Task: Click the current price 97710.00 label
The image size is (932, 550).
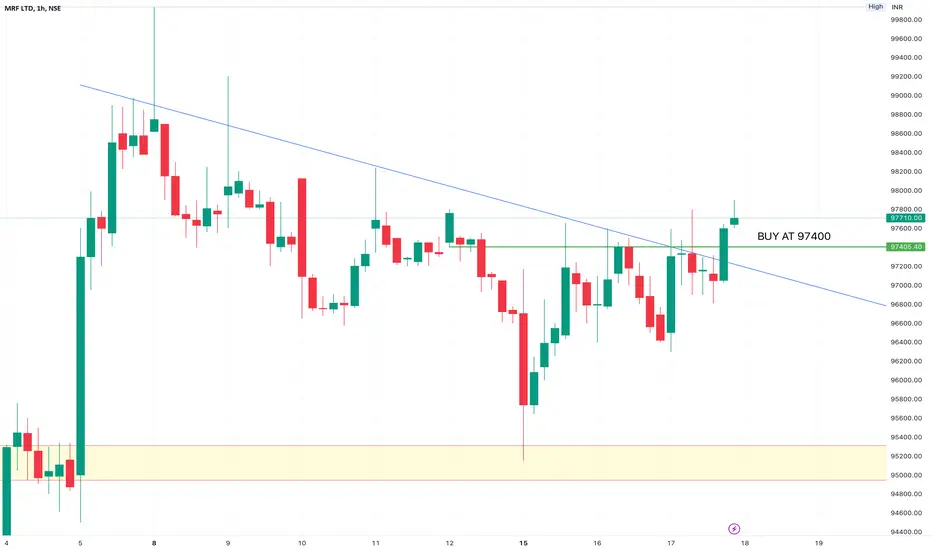Action: tap(906, 218)
